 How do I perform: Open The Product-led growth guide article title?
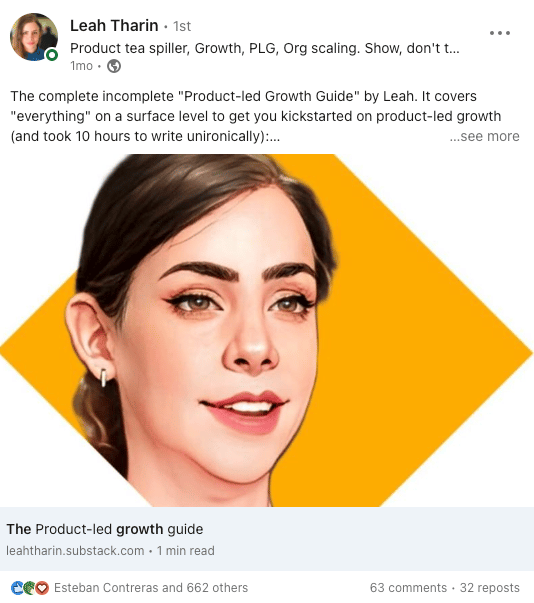point(105,529)
